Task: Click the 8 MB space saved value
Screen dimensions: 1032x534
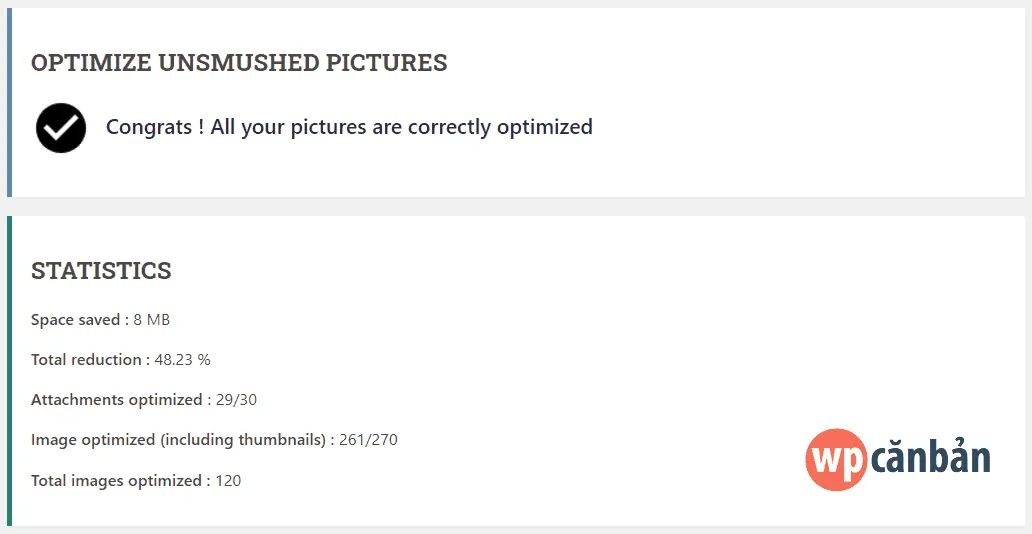Action: coord(152,320)
